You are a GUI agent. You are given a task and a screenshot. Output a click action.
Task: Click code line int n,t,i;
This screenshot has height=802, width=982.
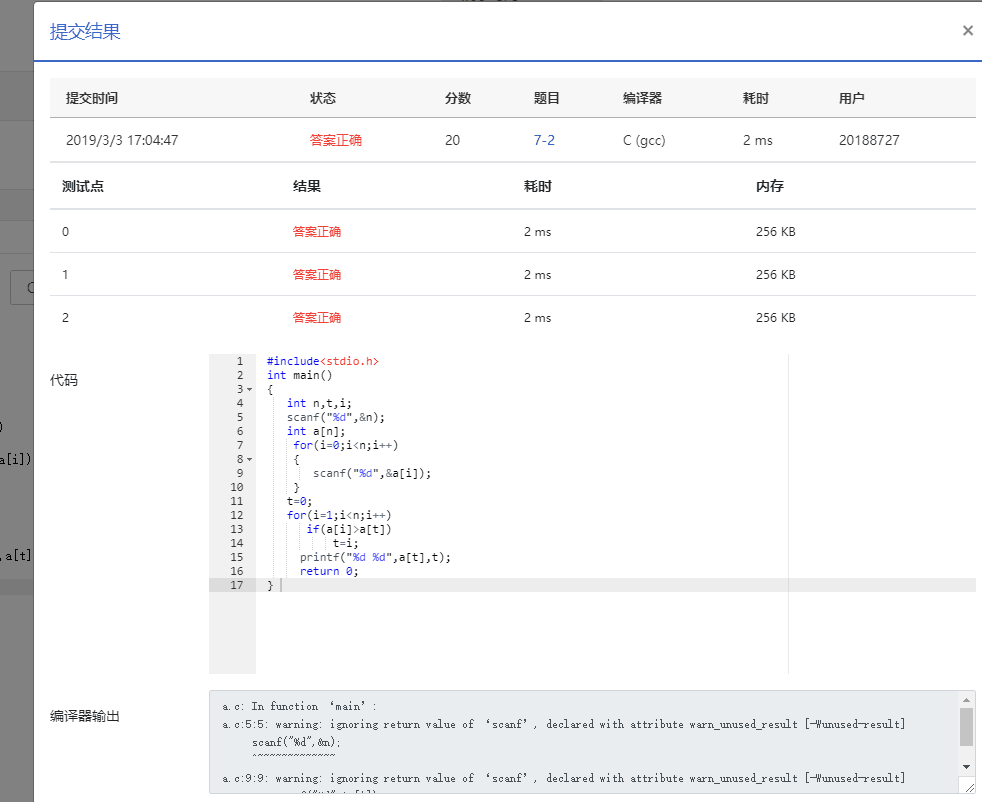click(x=319, y=403)
